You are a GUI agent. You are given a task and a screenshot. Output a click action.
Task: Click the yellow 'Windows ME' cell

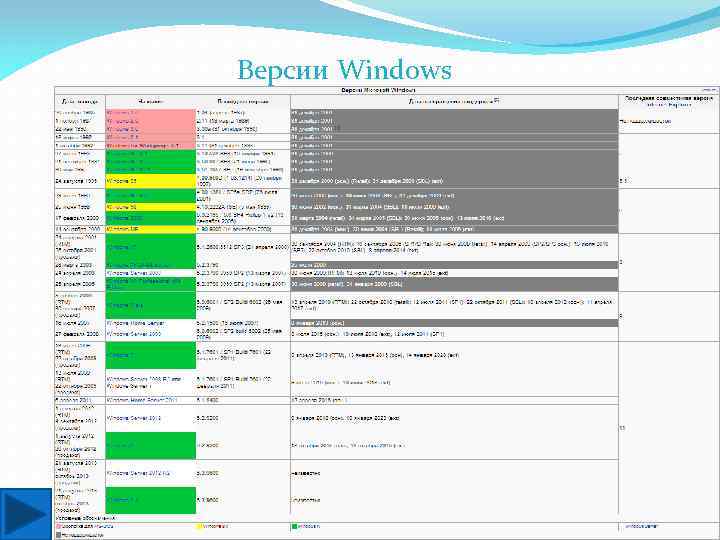tap(151, 229)
